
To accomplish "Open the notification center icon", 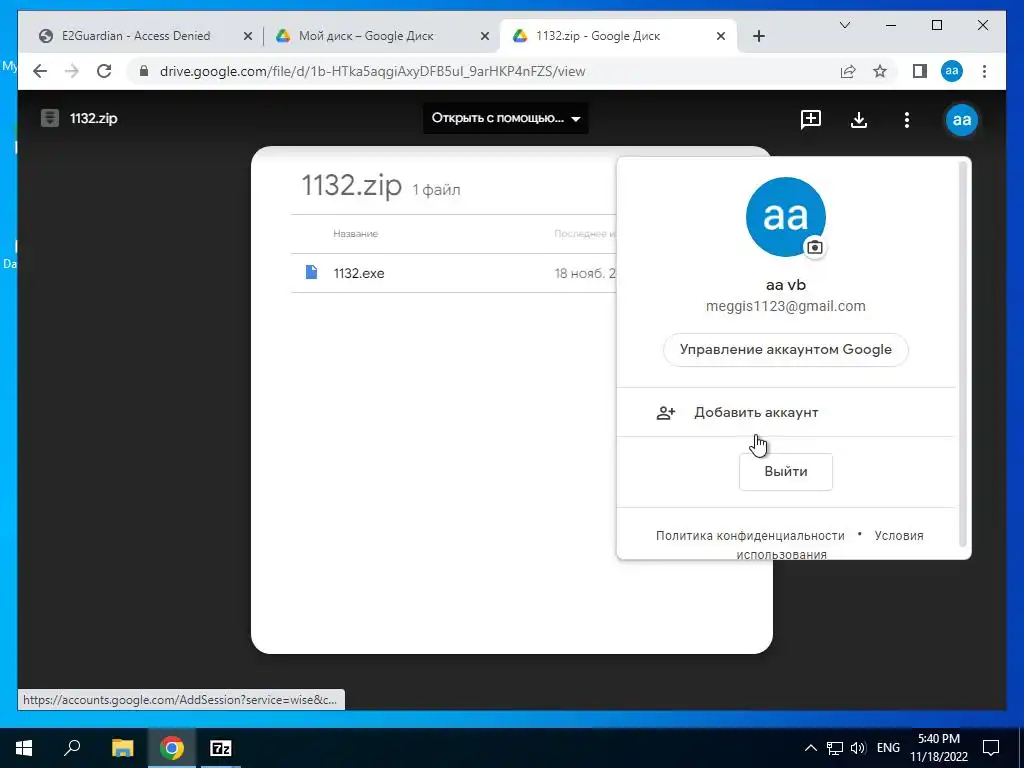I will [991, 748].
